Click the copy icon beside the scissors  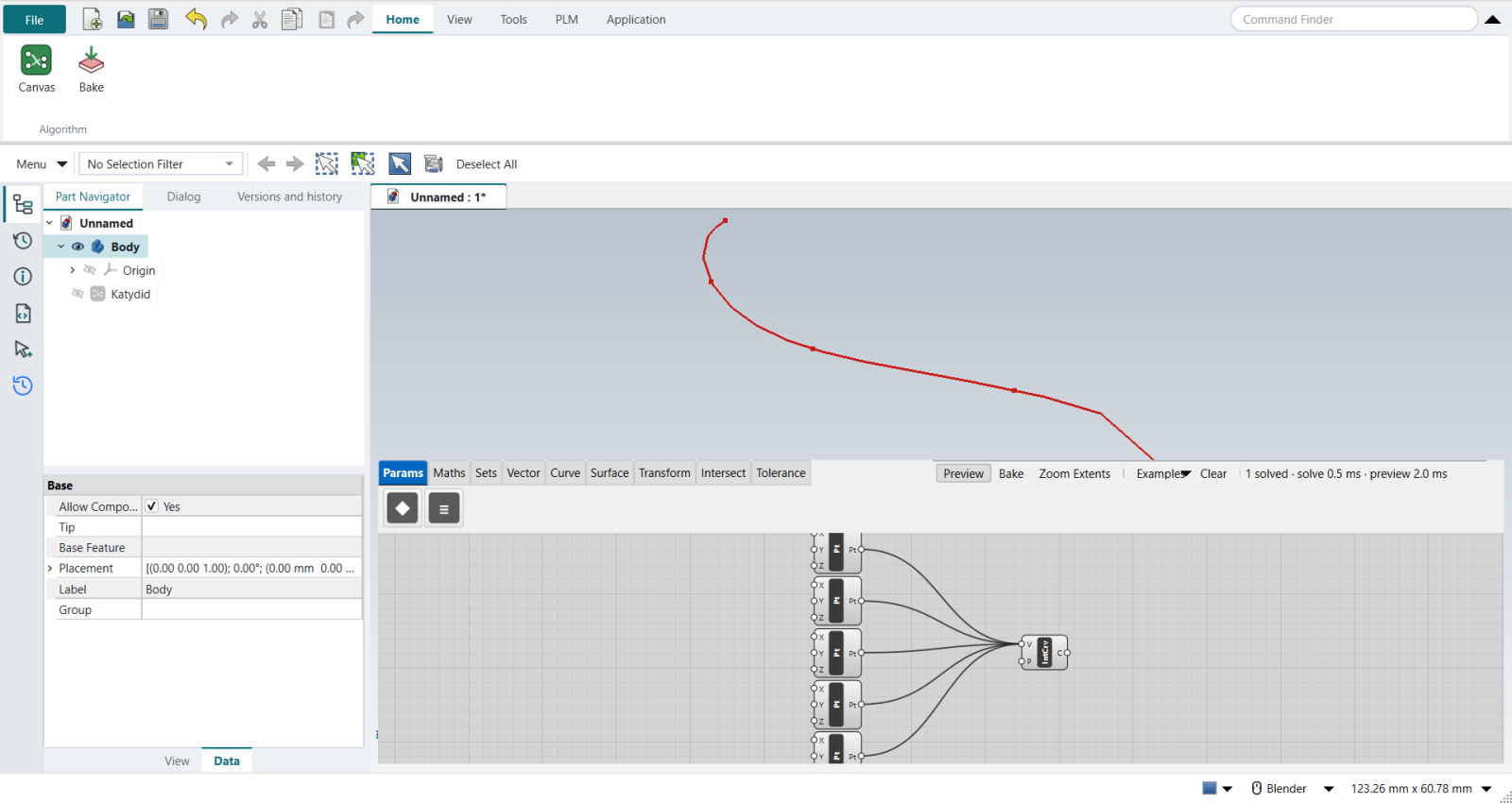[292, 19]
